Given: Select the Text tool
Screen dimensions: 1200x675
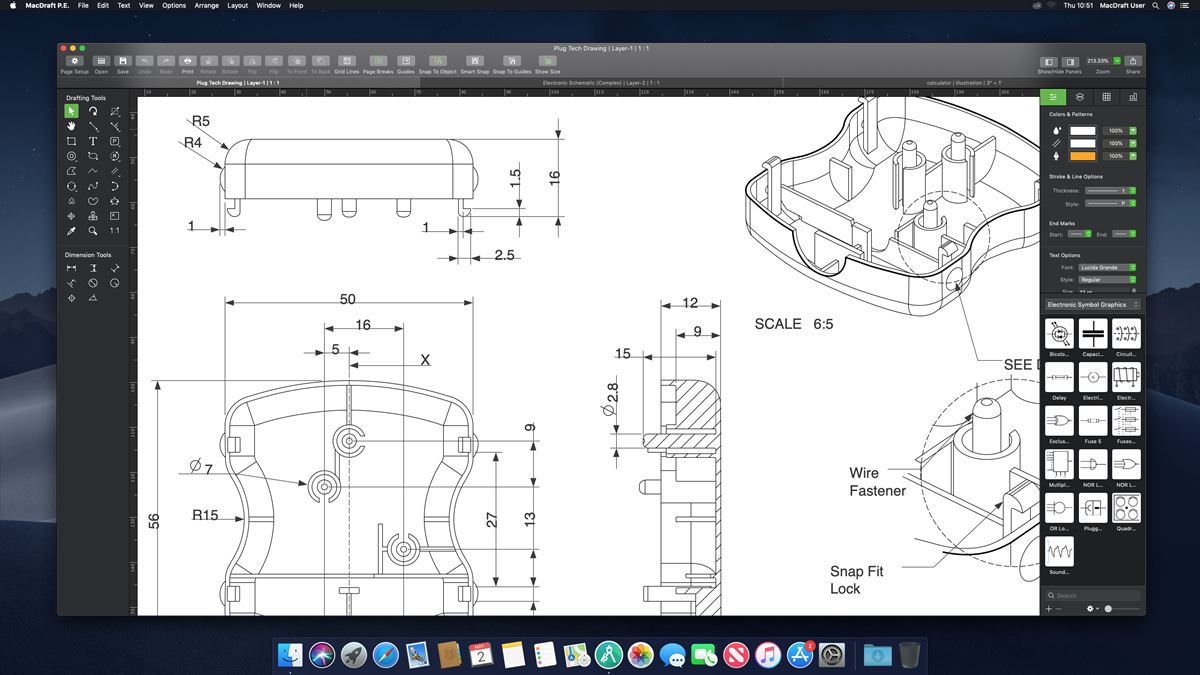Looking at the screenshot, I should (93, 141).
